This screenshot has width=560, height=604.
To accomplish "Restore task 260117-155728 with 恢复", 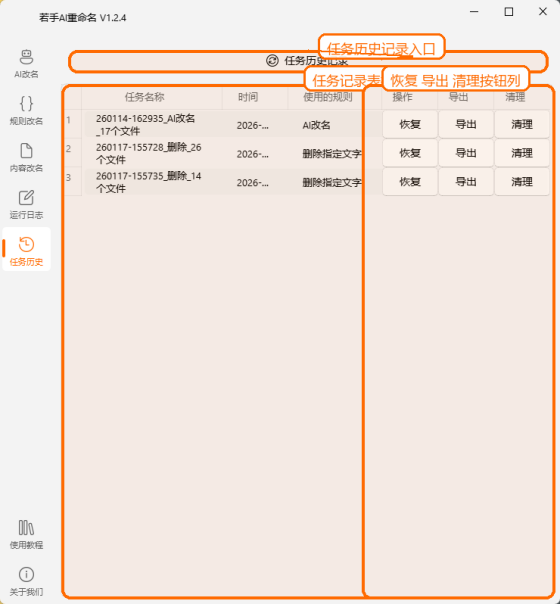I will (x=410, y=153).
